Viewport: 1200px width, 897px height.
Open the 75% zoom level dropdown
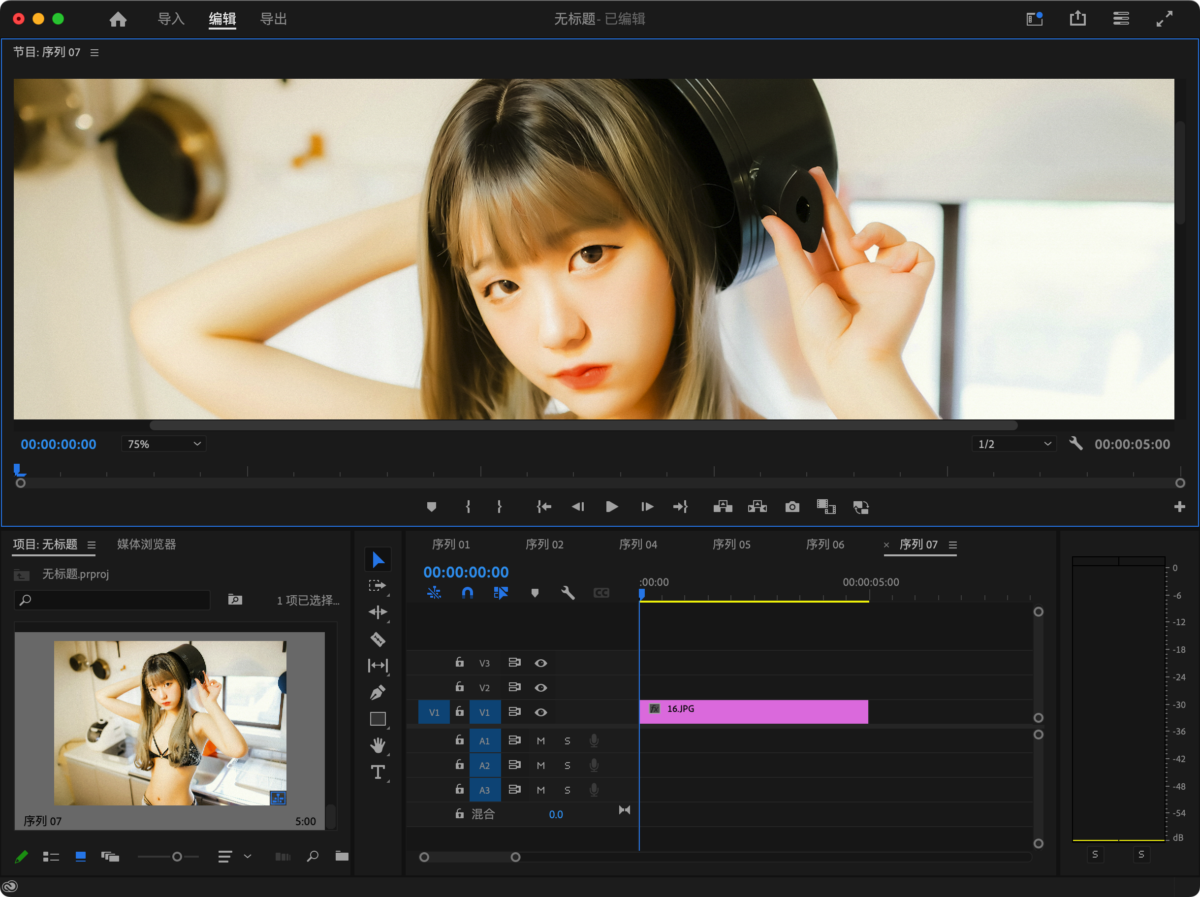tap(164, 444)
